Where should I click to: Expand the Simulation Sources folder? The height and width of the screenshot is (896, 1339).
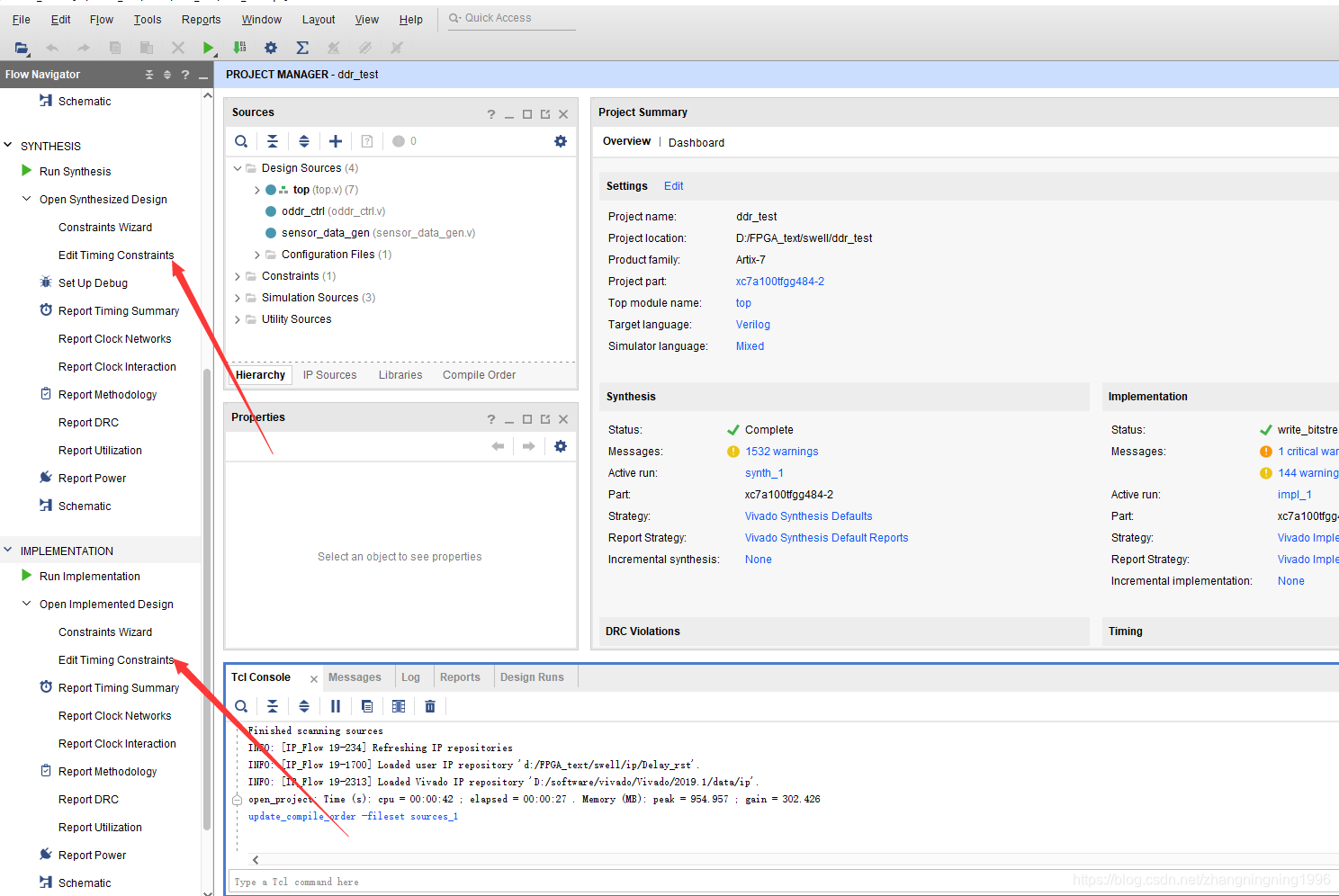coord(238,298)
